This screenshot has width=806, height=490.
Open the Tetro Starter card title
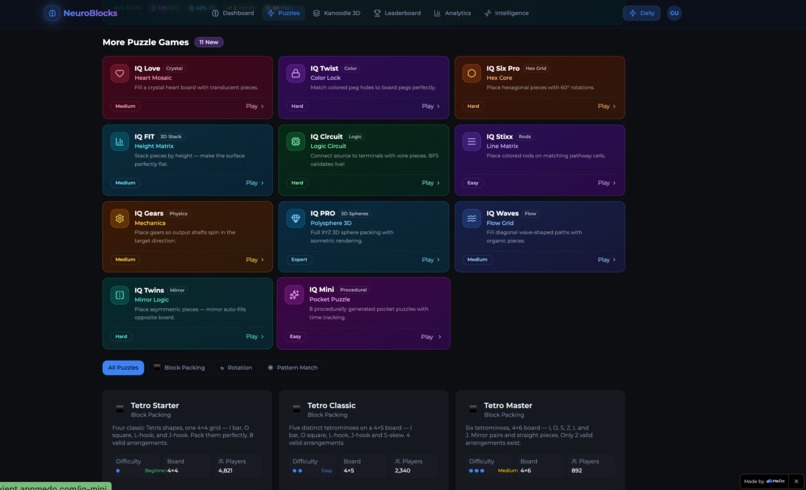tap(155, 406)
